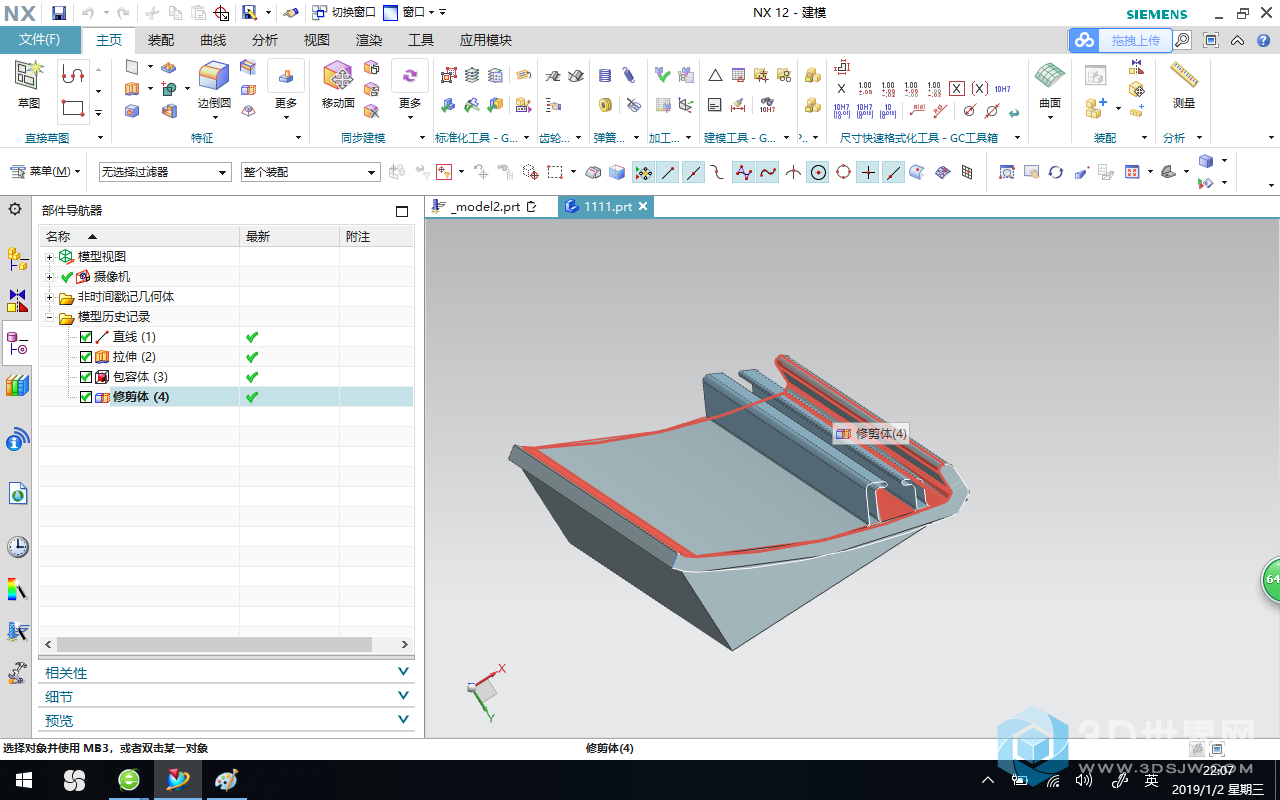1280x800 pixels.
Task: Collapse the 模型历史记录 tree node
Action: pos(50,317)
